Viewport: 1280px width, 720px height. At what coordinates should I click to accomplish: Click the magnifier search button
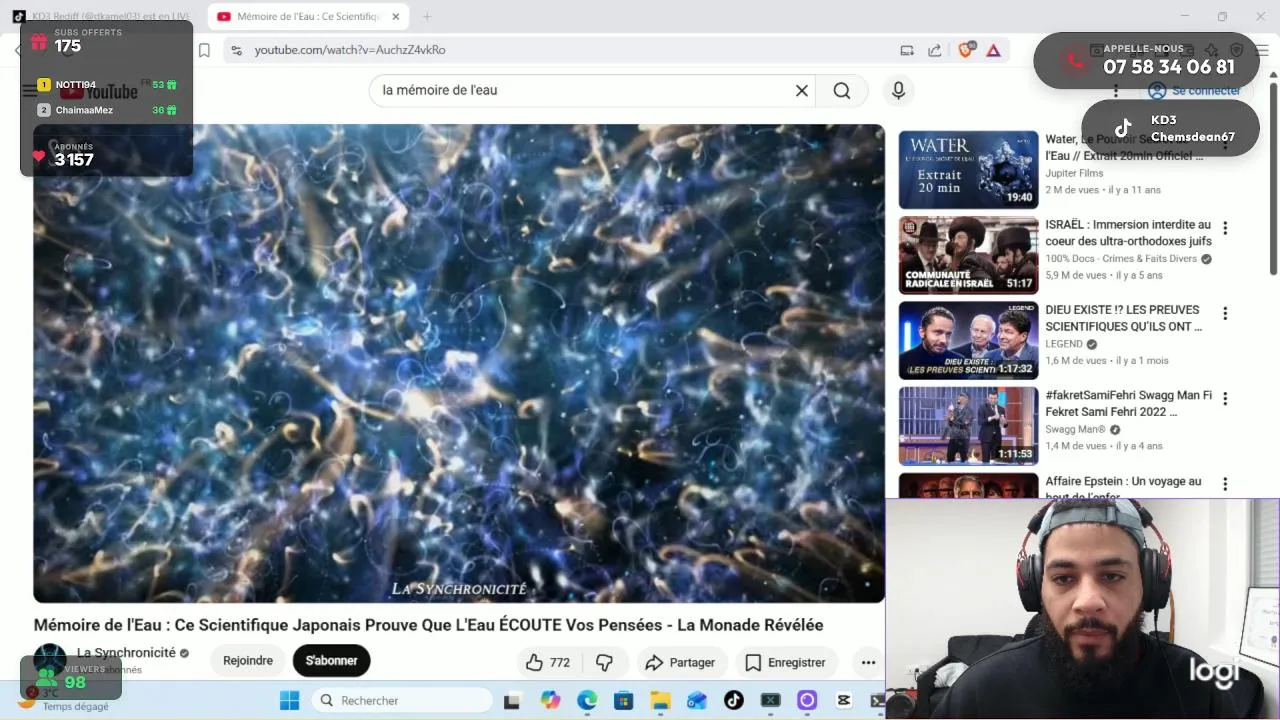coord(842,90)
